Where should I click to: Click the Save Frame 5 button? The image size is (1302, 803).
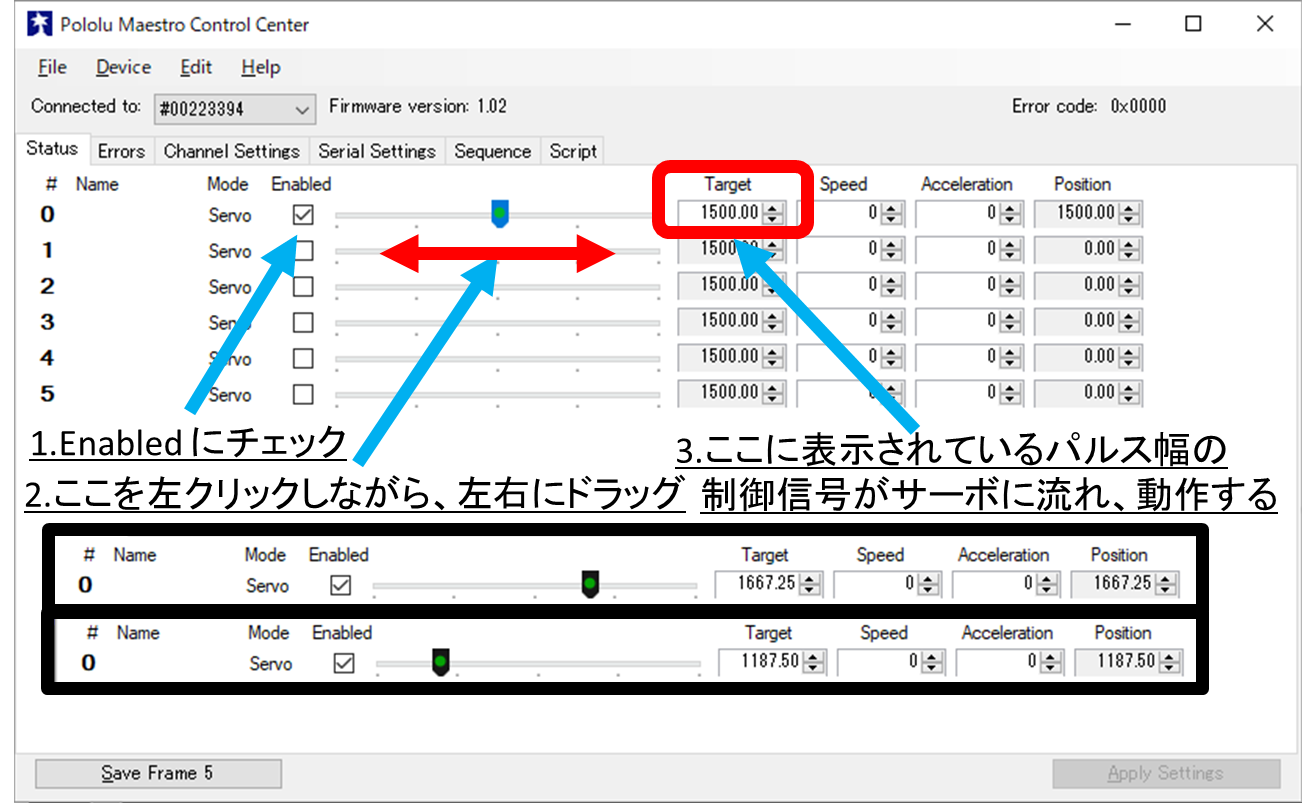coord(158,773)
